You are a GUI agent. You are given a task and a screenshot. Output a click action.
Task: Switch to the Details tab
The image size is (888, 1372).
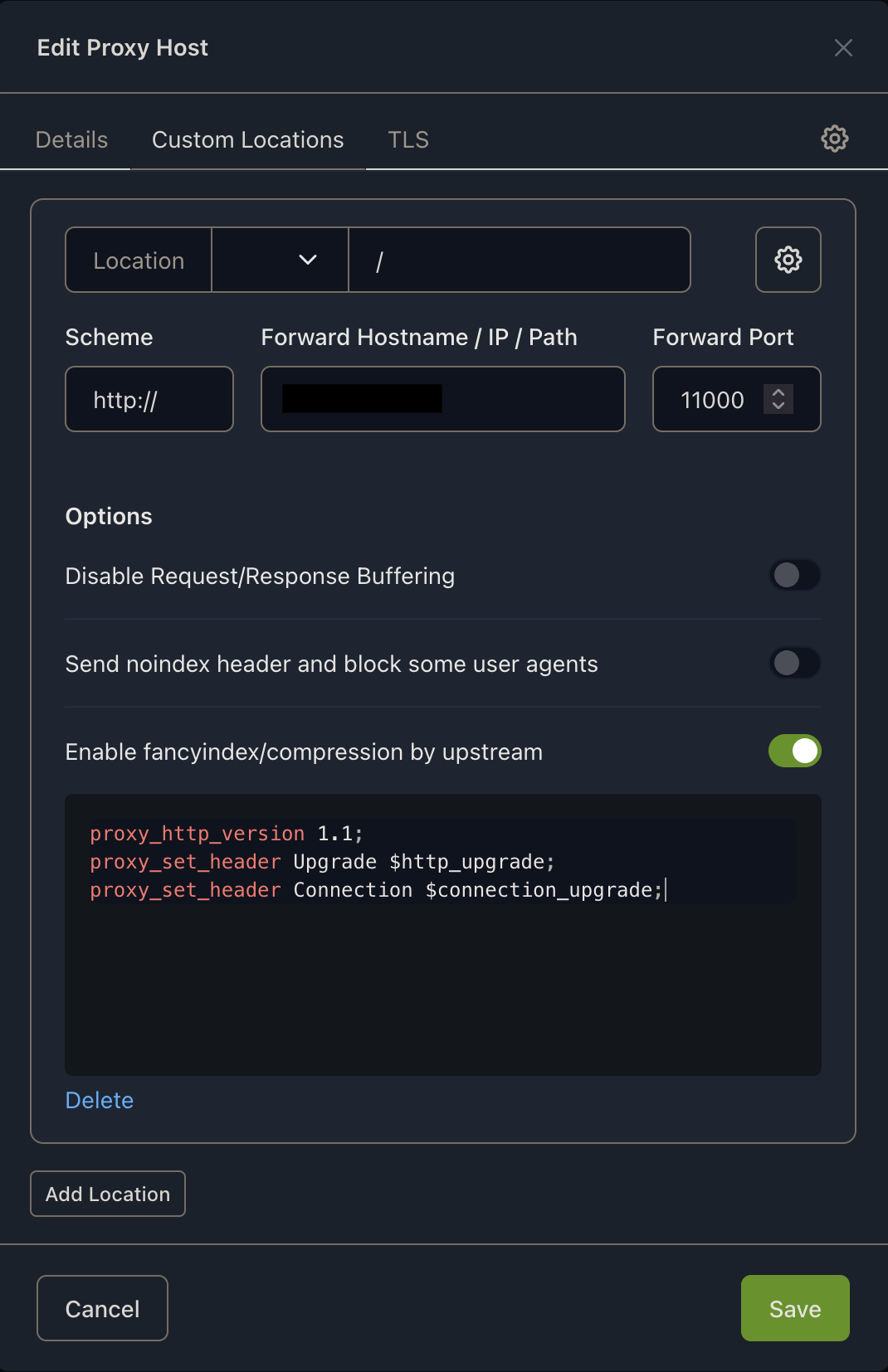tap(71, 139)
